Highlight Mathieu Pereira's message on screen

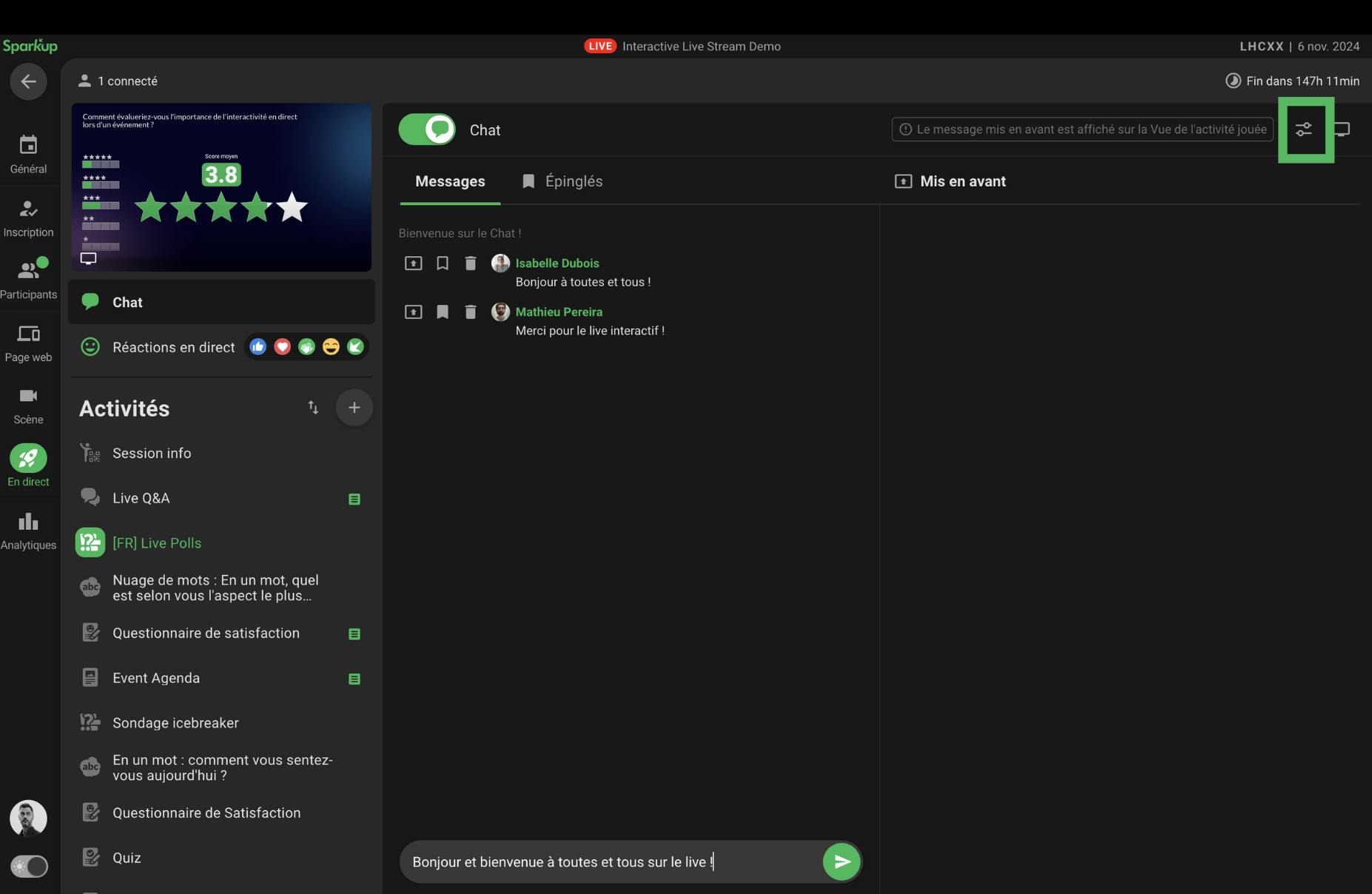(x=414, y=312)
